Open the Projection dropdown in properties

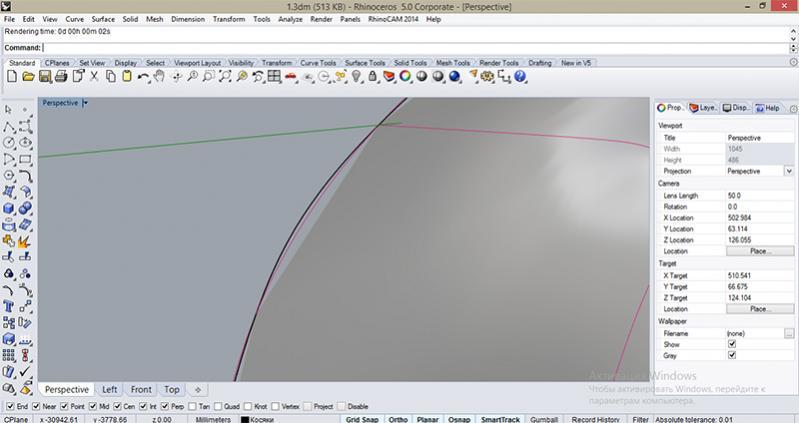[788, 171]
